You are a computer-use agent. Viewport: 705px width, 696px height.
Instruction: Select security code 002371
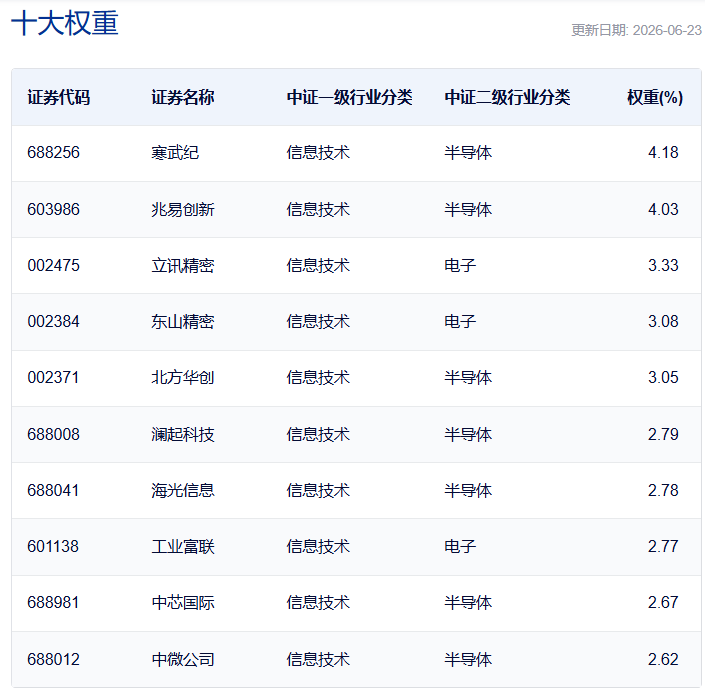[53, 377]
